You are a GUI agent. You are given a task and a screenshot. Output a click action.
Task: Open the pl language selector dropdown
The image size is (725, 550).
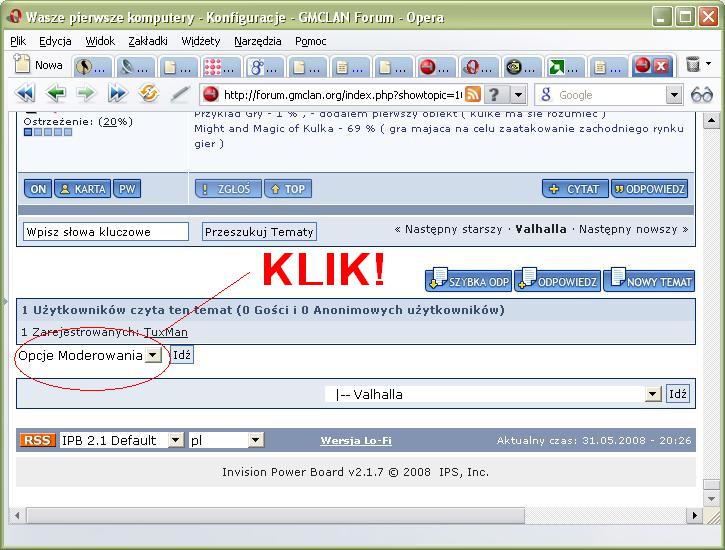pyautogui.click(x=255, y=440)
